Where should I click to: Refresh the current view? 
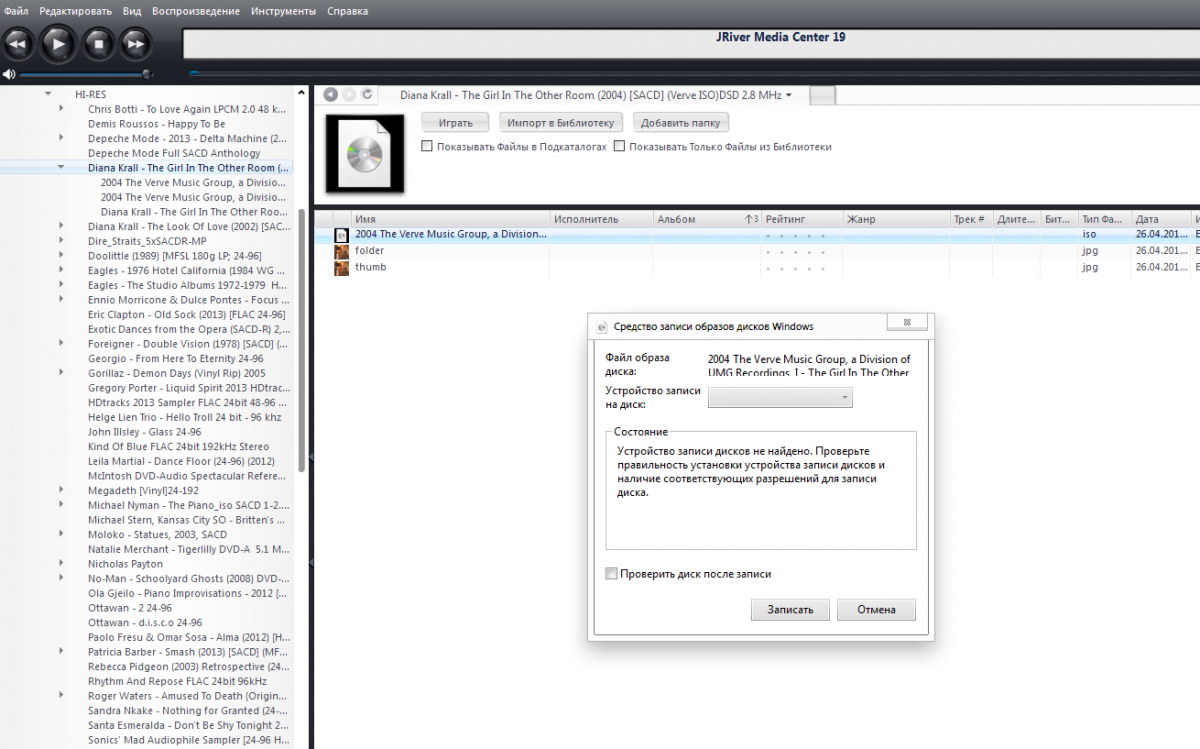click(x=368, y=95)
